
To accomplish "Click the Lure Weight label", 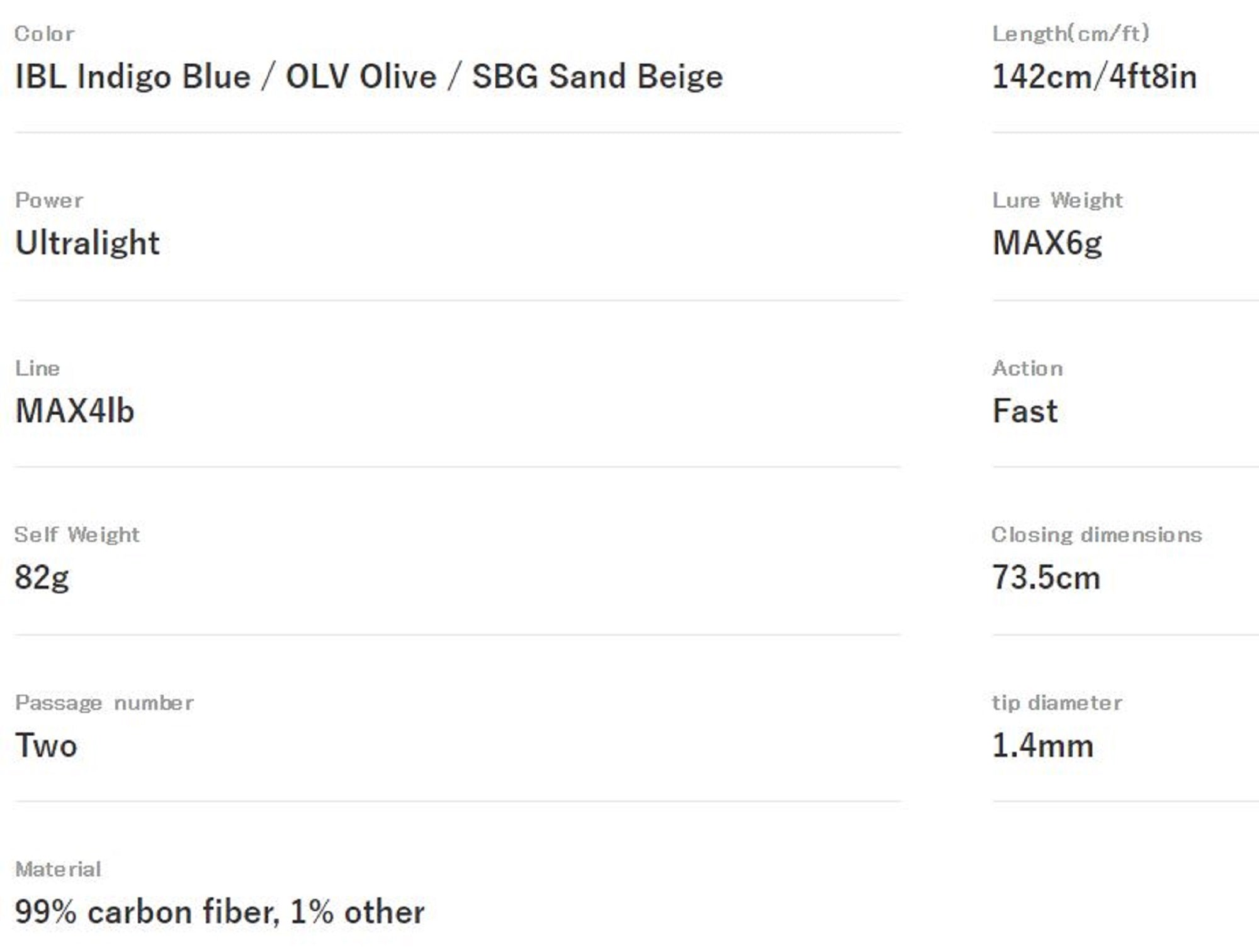I will pos(1057,200).
